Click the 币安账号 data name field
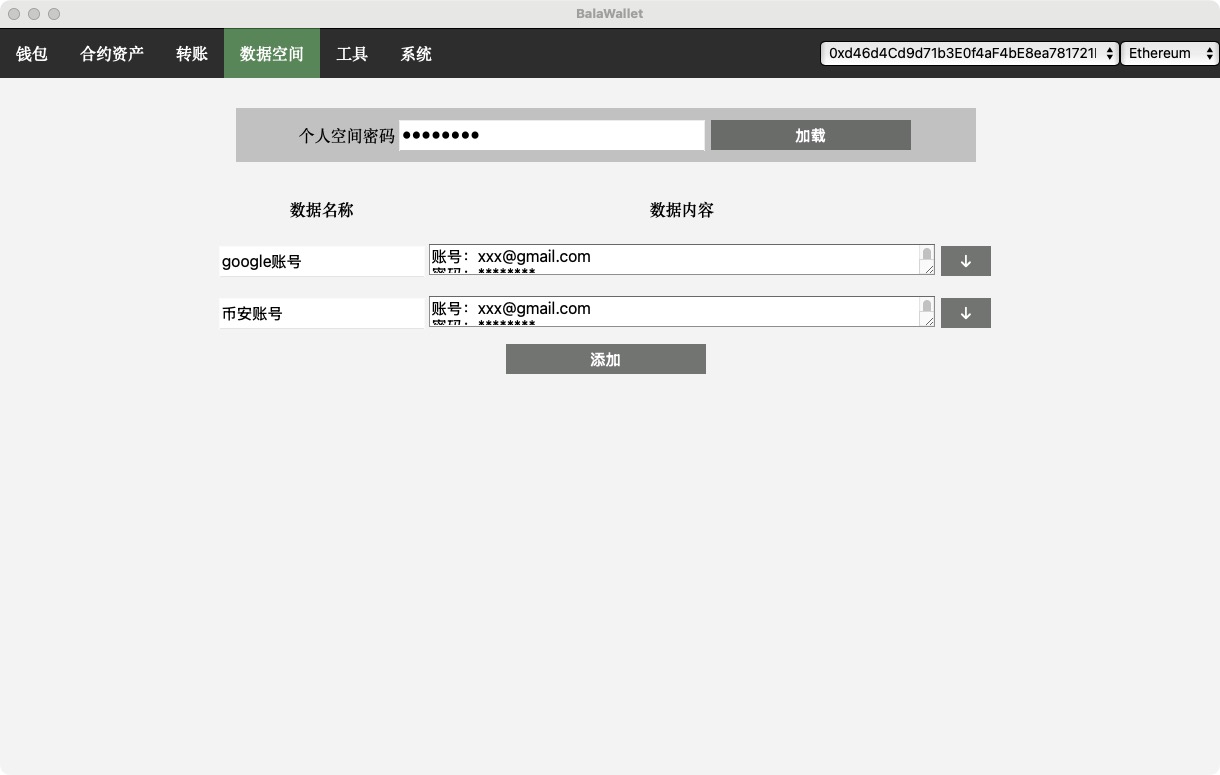The width and height of the screenshot is (1220, 775). pyautogui.click(x=322, y=313)
